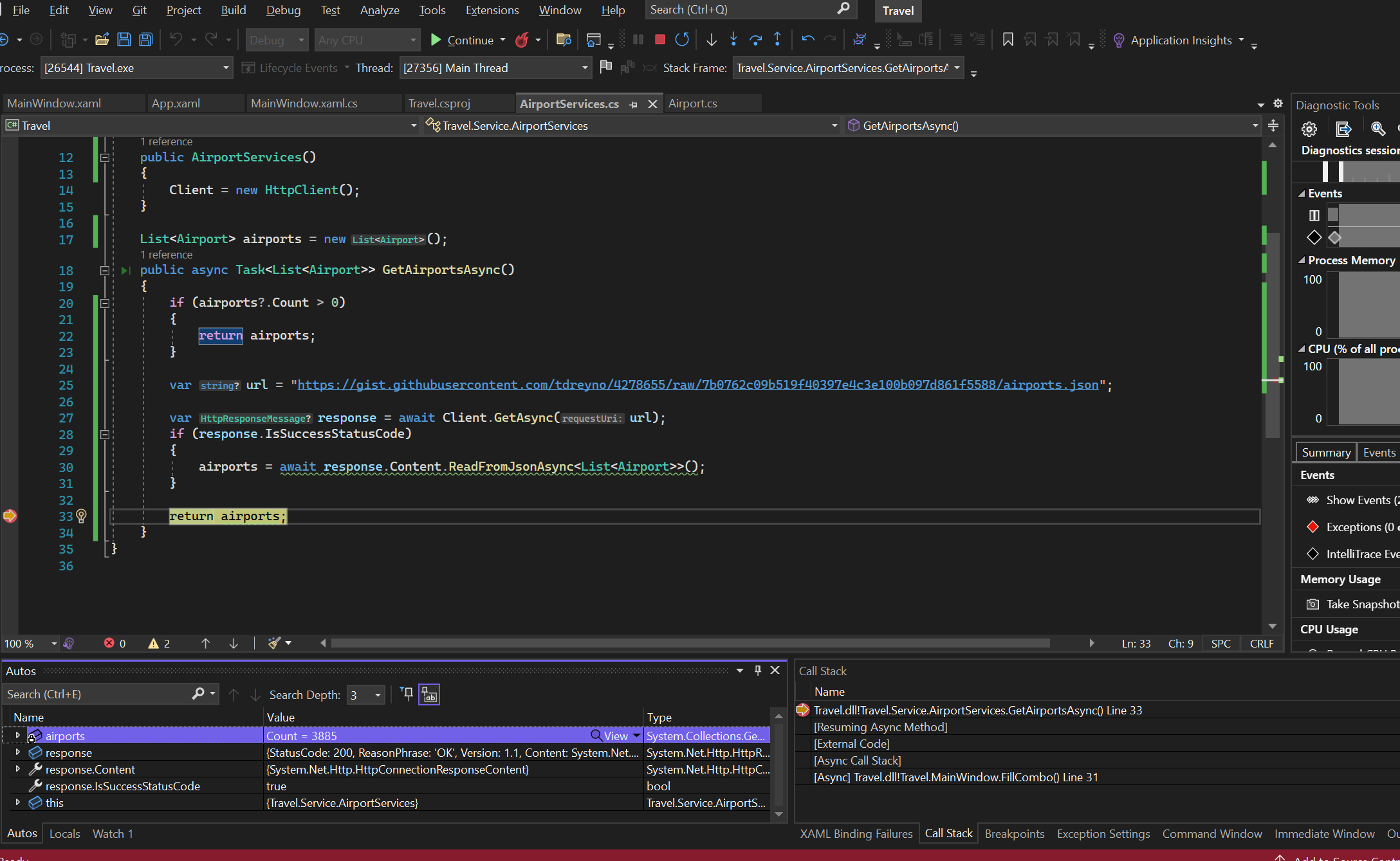The width and height of the screenshot is (1400, 861).
Task: Click inside the Search (Ctrl+Q) box
Action: pos(740,10)
